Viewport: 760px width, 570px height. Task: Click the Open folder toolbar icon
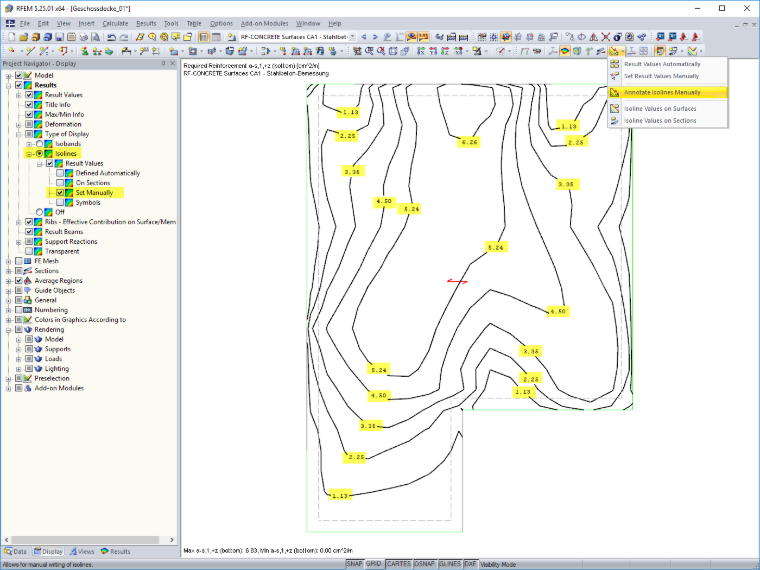pyautogui.click(x=23, y=37)
